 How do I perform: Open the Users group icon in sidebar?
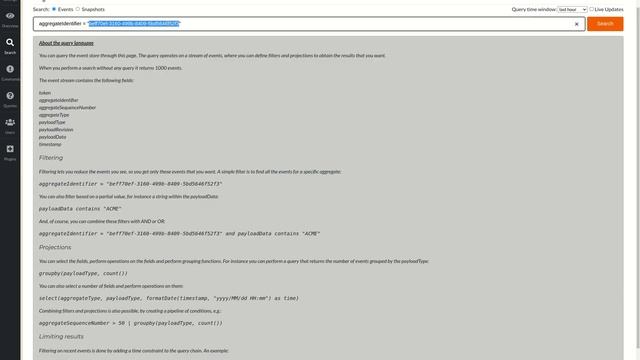click(x=10, y=122)
